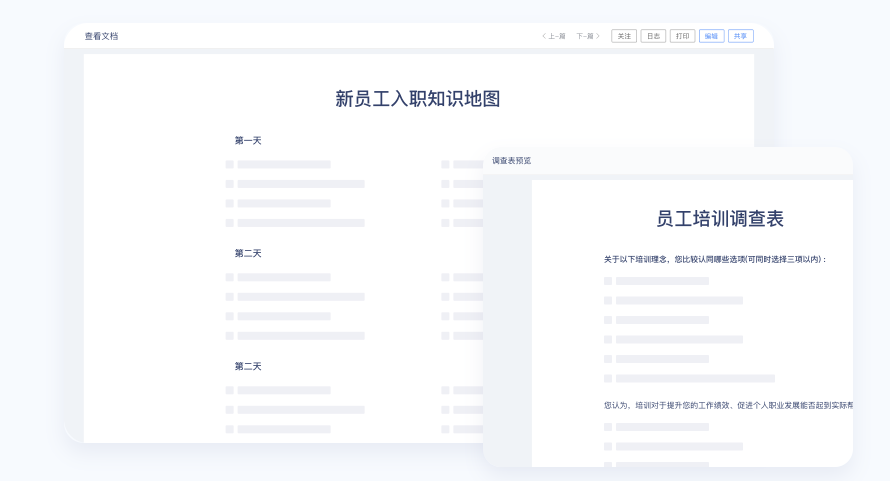Check first option under the 您认为 question

608,427
